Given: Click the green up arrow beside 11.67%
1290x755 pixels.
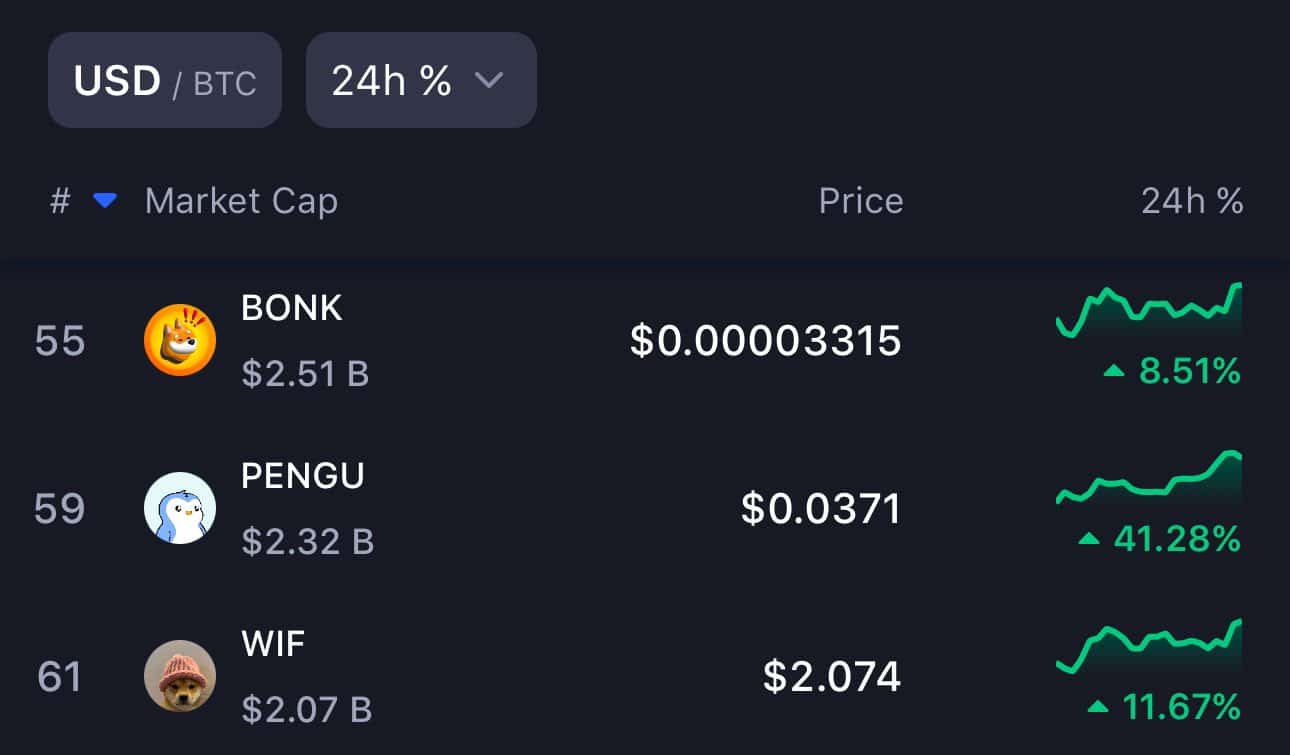Looking at the screenshot, I should tap(1098, 708).
